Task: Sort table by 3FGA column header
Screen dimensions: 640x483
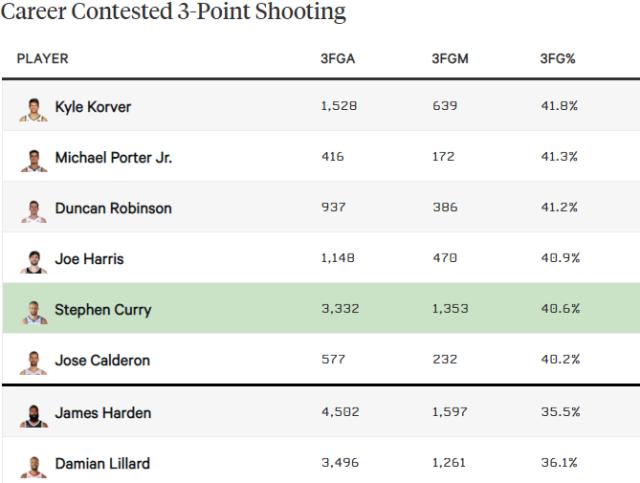Action: [337, 59]
